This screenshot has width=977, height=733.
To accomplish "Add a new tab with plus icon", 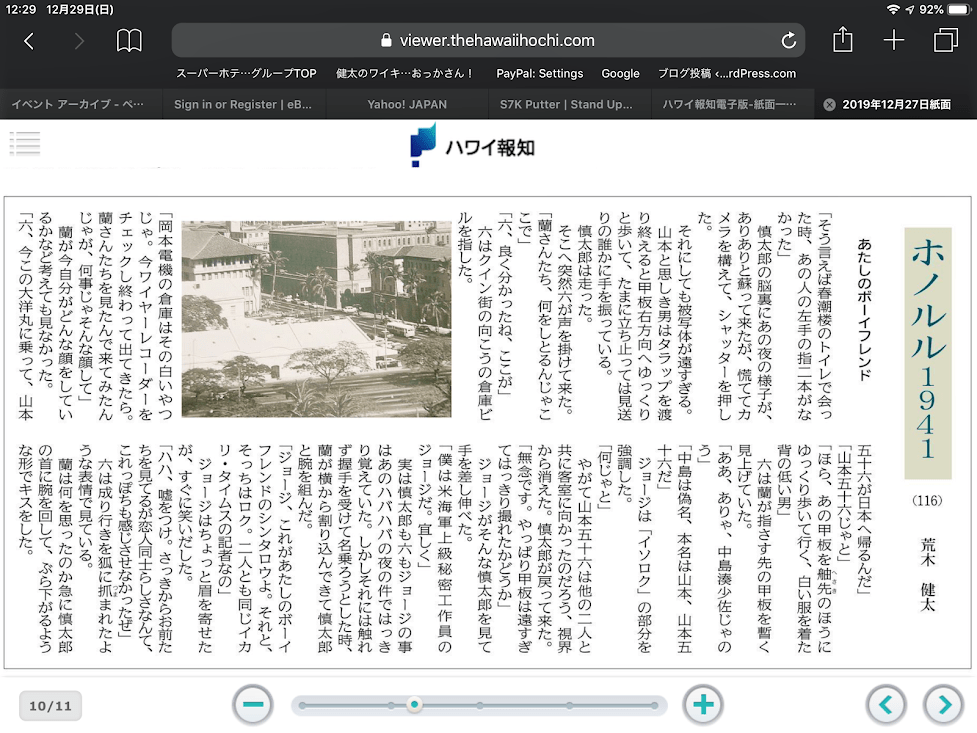I will pos(894,40).
